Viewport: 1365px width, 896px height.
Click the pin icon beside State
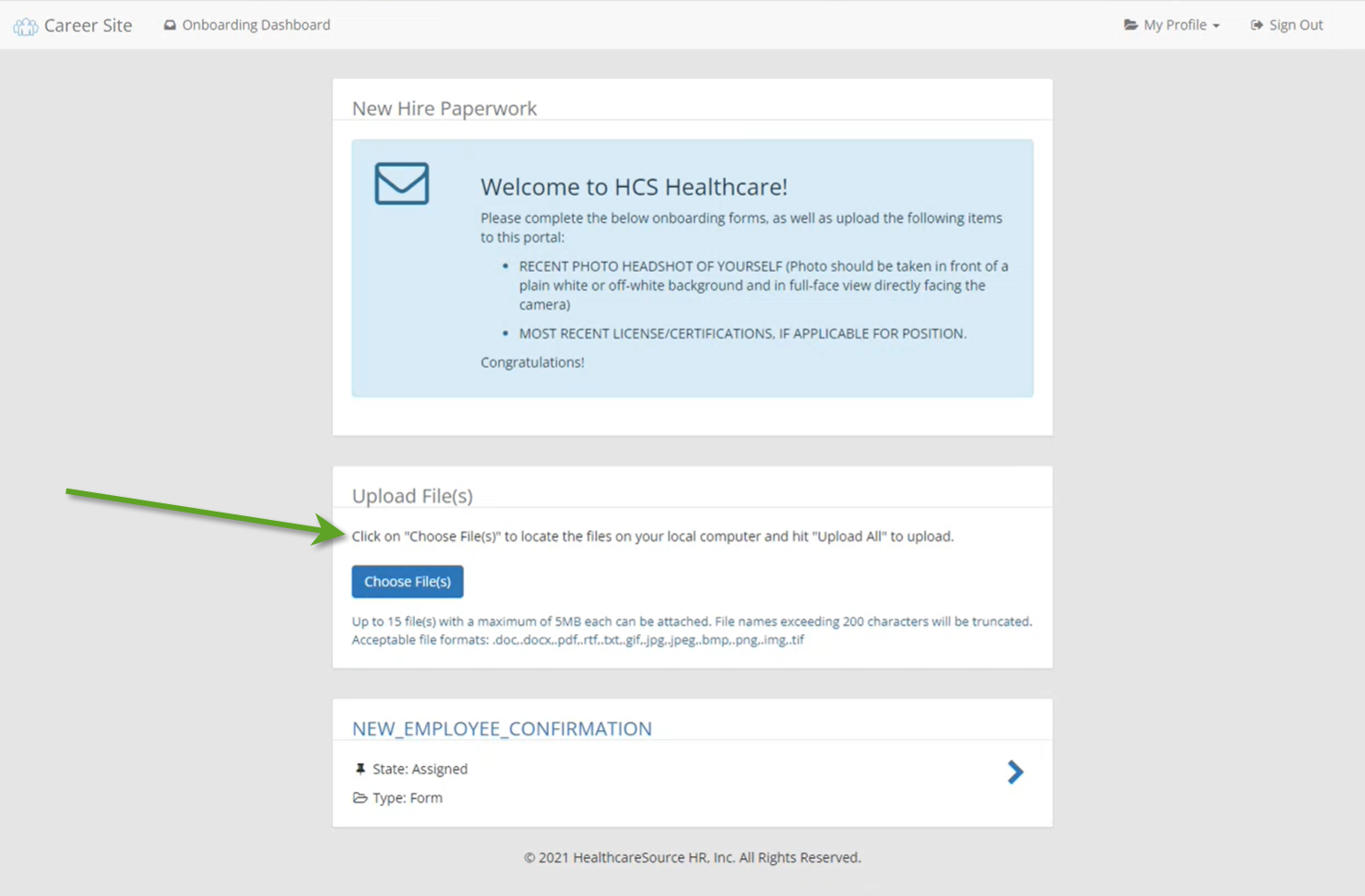pyautogui.click(x=360, y=769)
